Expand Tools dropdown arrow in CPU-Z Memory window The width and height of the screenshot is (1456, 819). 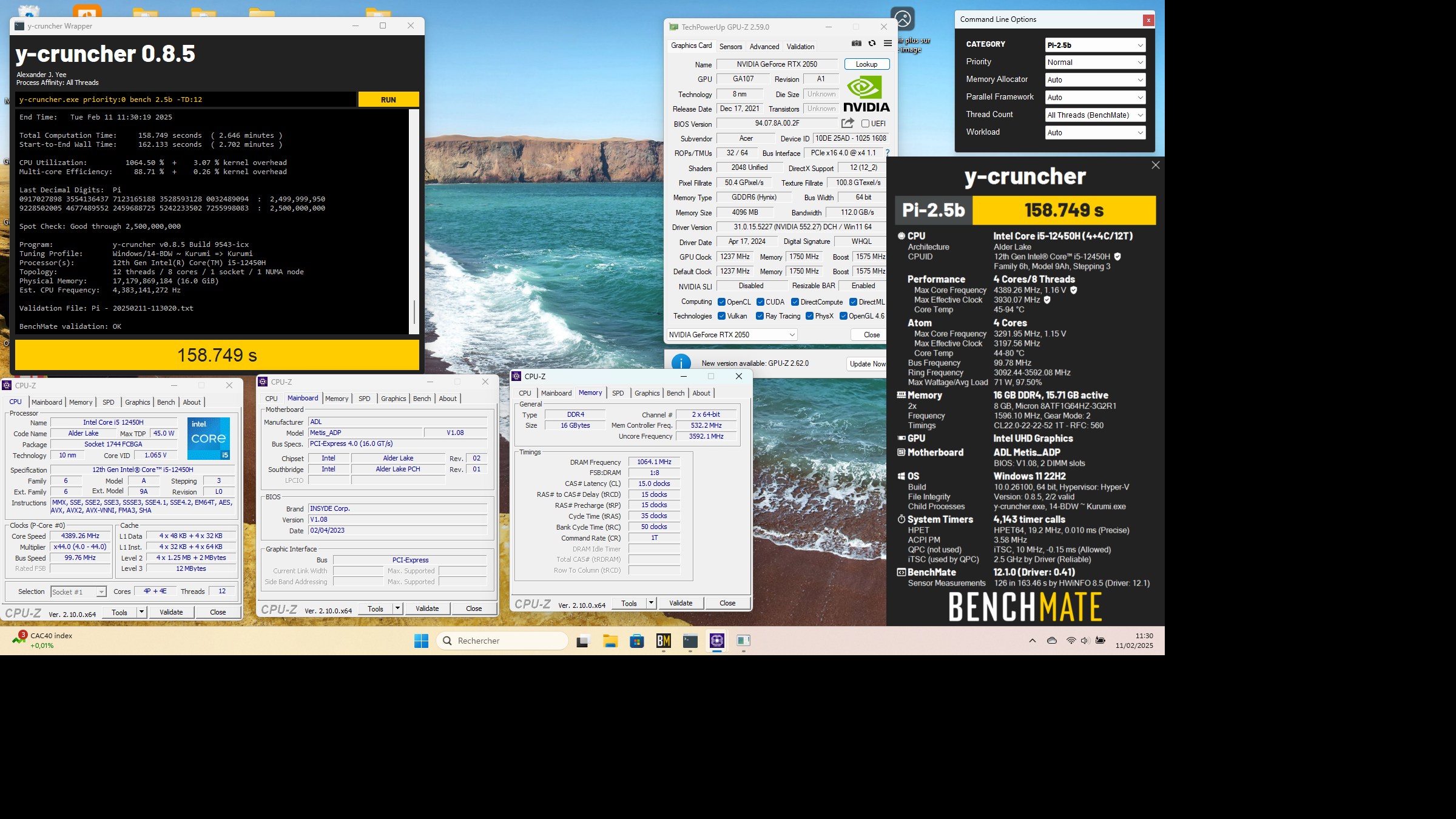click(651, 603)
